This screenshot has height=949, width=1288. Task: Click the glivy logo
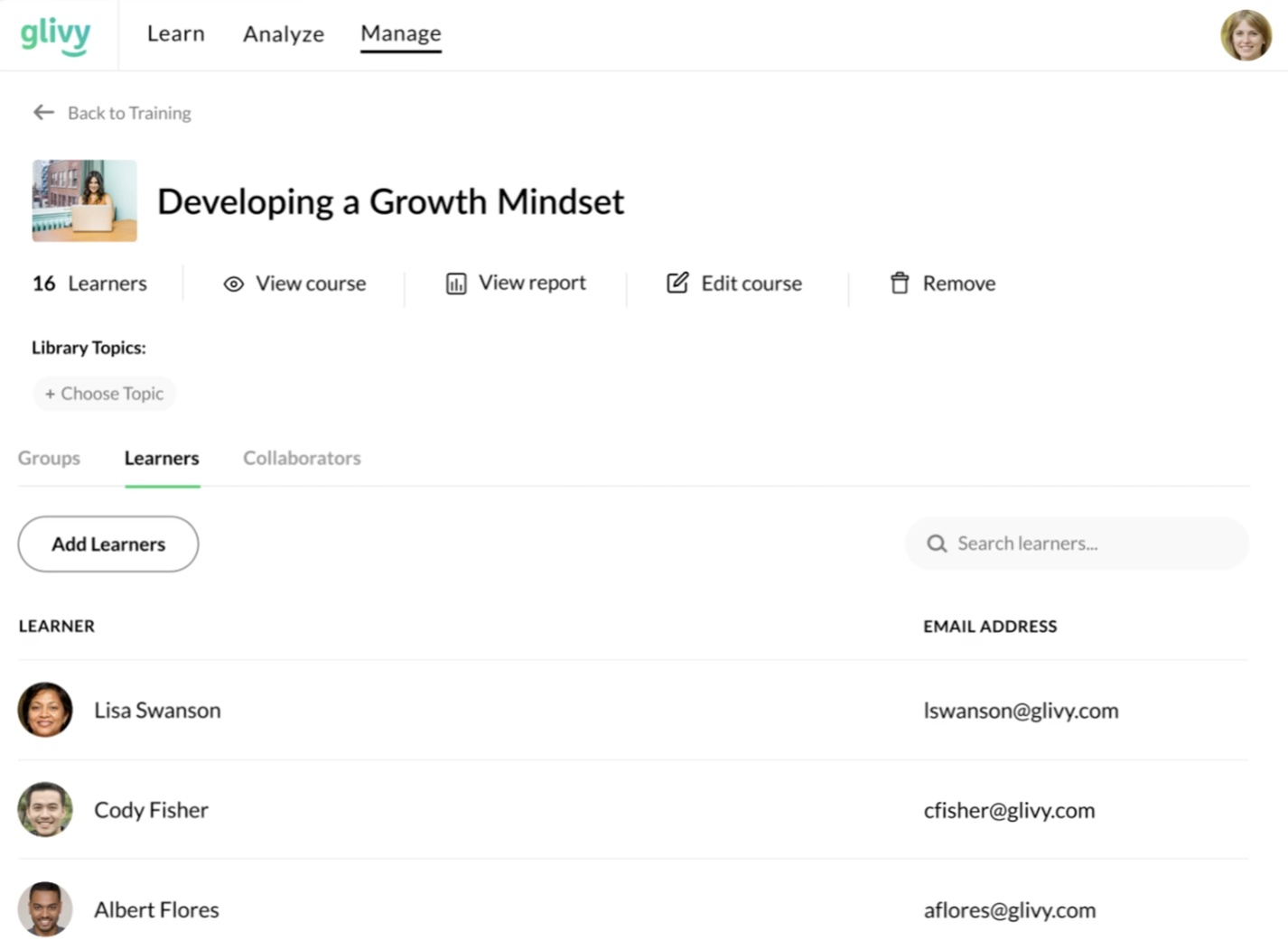pos(56,35)
